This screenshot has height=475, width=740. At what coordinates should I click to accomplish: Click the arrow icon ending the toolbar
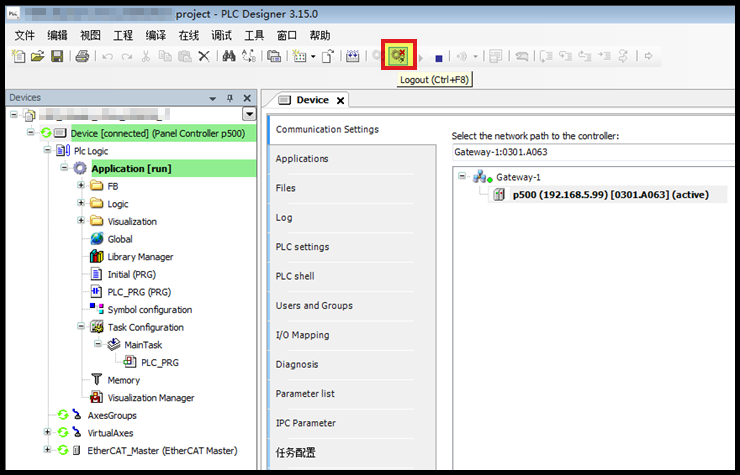(x=648, y=56)
